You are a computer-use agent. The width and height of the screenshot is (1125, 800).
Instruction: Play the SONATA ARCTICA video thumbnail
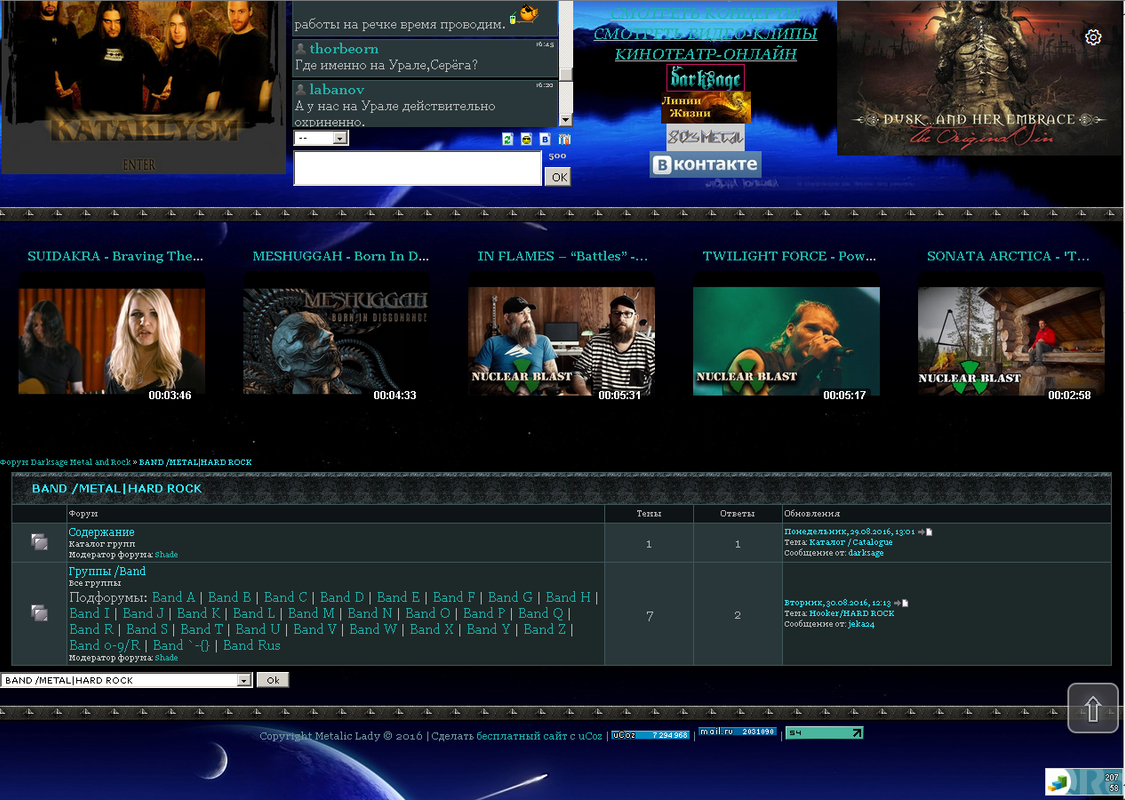coord(1012,342)
